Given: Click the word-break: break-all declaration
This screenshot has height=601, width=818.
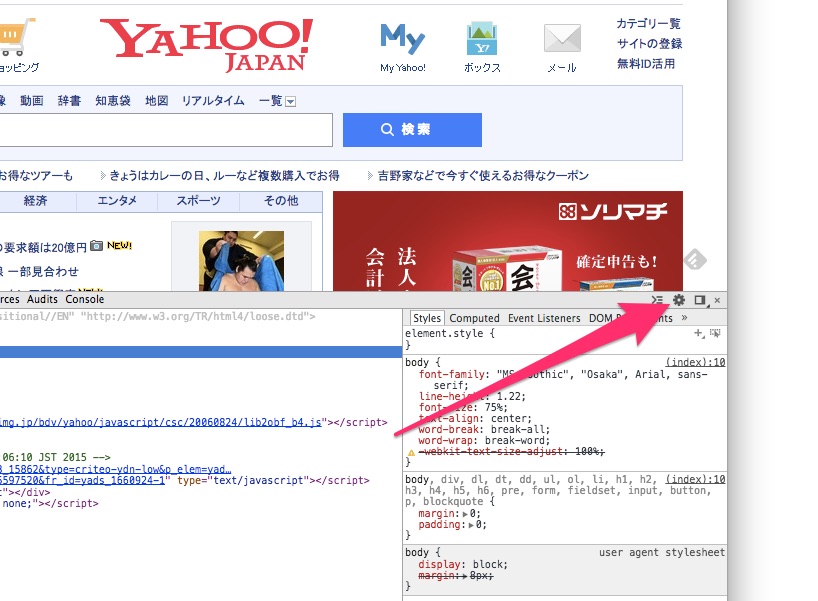Looking at the screenshot, I should (x=484, y=429).
